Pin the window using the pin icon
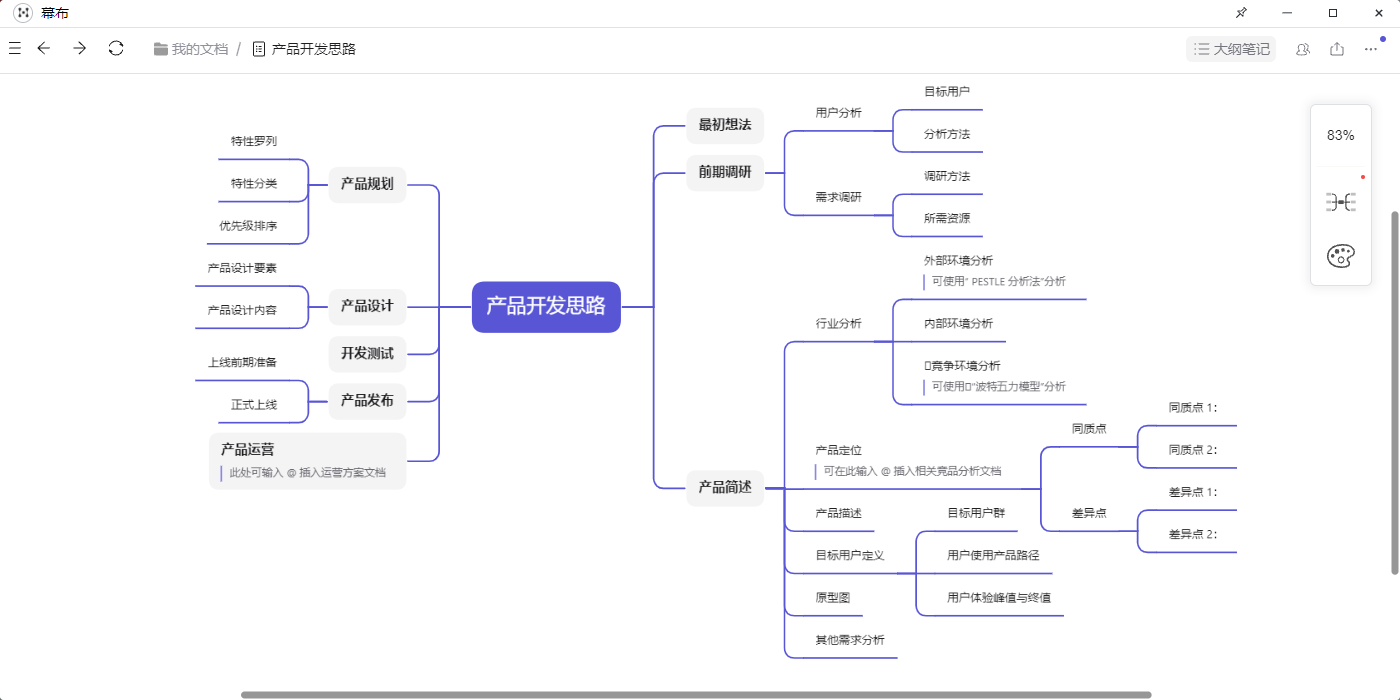The image size is (1400, 700). [x=1241, y=13]
